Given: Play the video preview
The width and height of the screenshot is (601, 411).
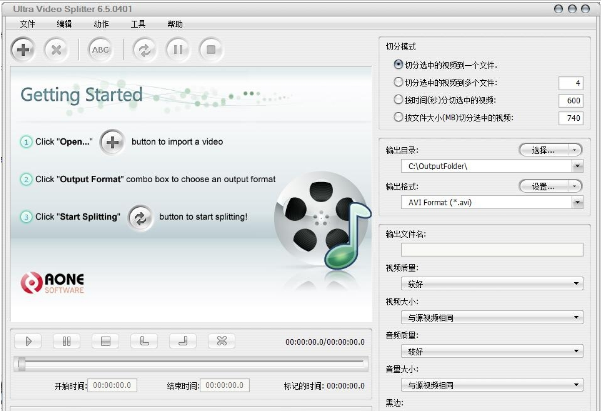Looking at the screenshot, I should click(x=29, y=341).
